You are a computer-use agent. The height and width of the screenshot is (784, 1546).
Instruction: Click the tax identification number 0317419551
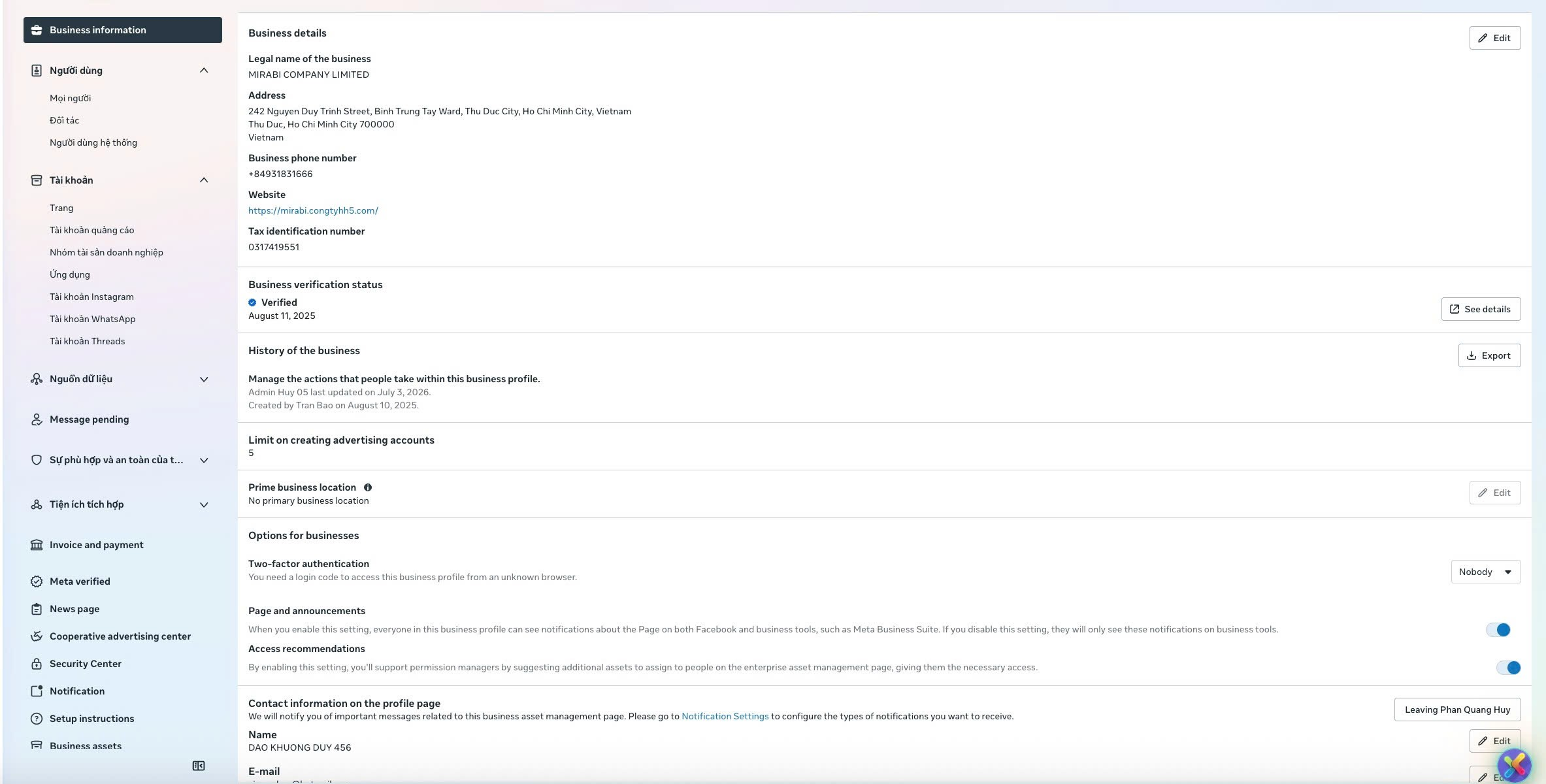coord(274,247)
